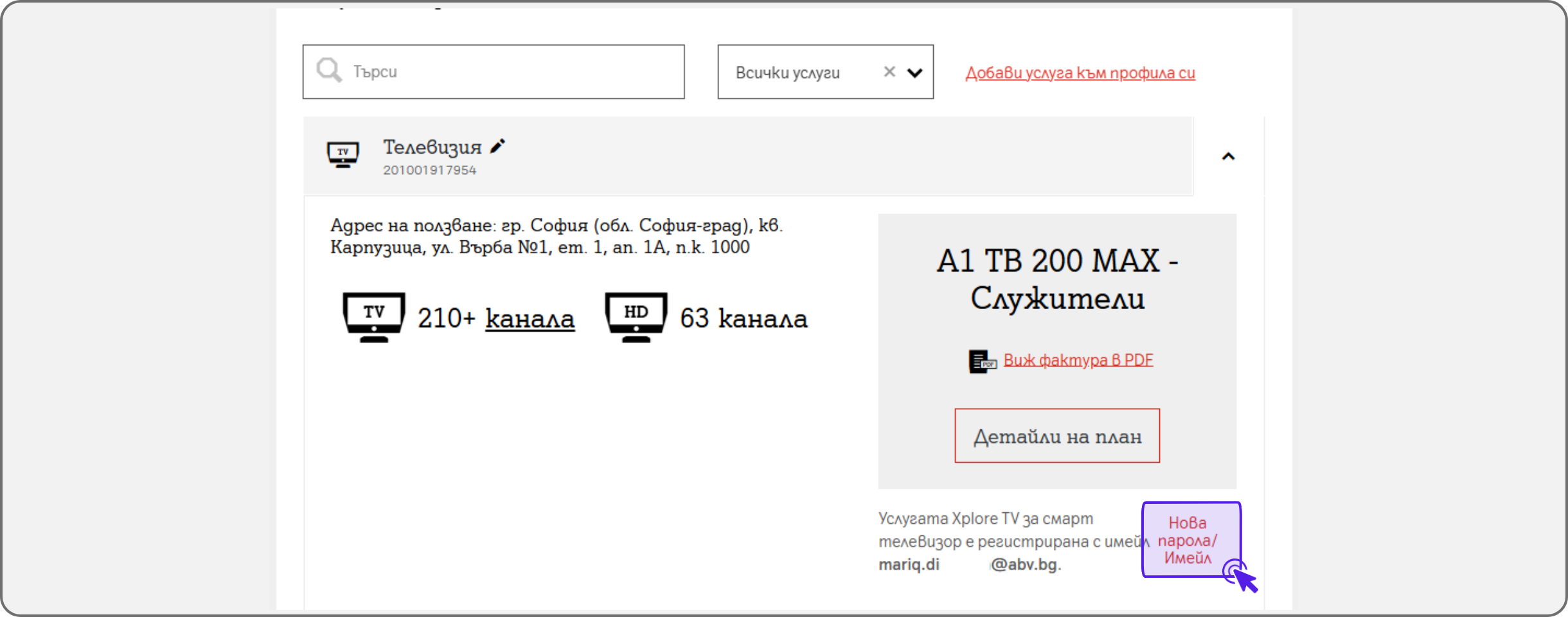Click the search magnifier icon

pyautogui.click(x=329, y=70)
